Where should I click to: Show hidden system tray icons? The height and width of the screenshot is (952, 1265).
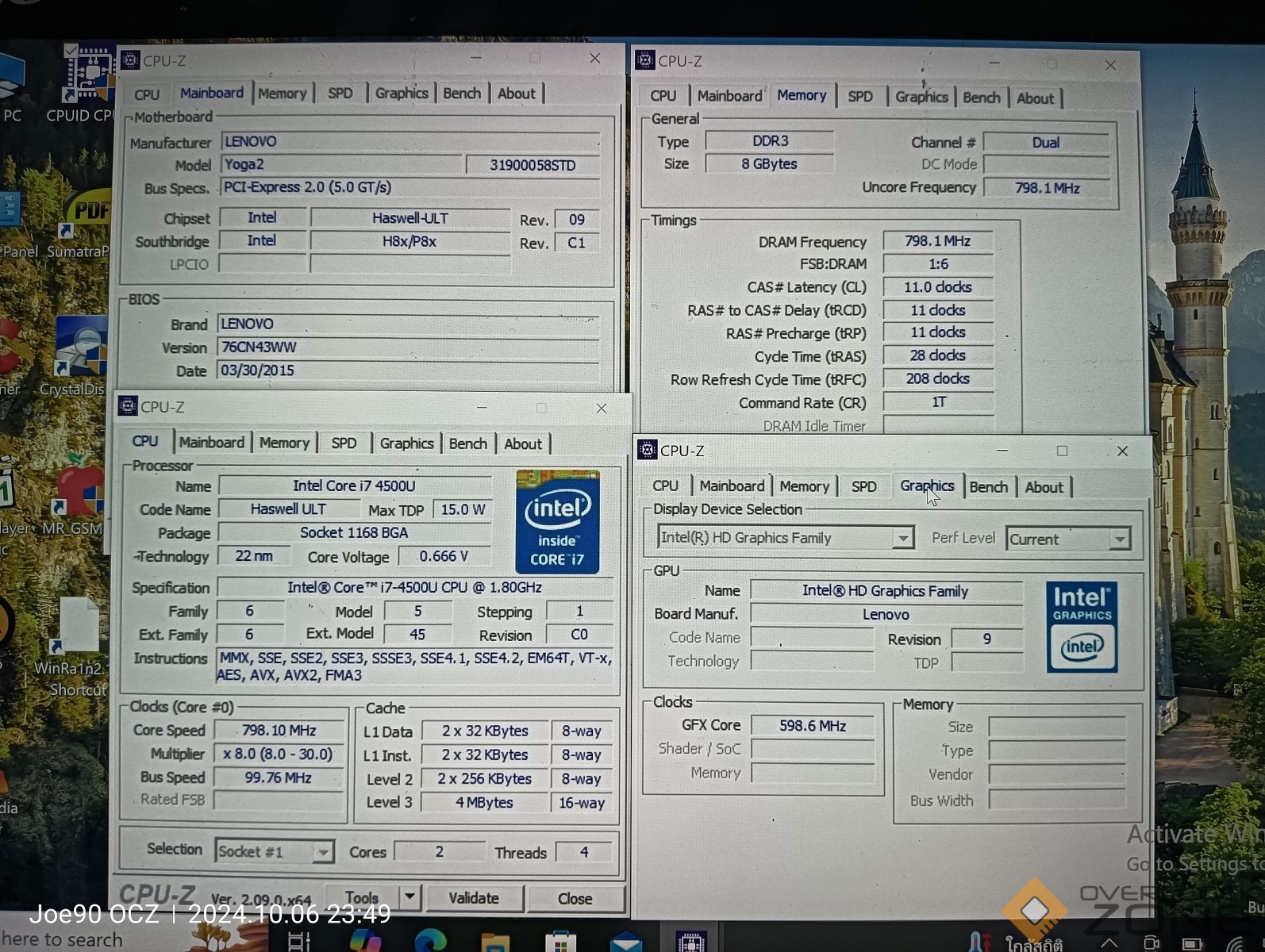point(1109,943)
